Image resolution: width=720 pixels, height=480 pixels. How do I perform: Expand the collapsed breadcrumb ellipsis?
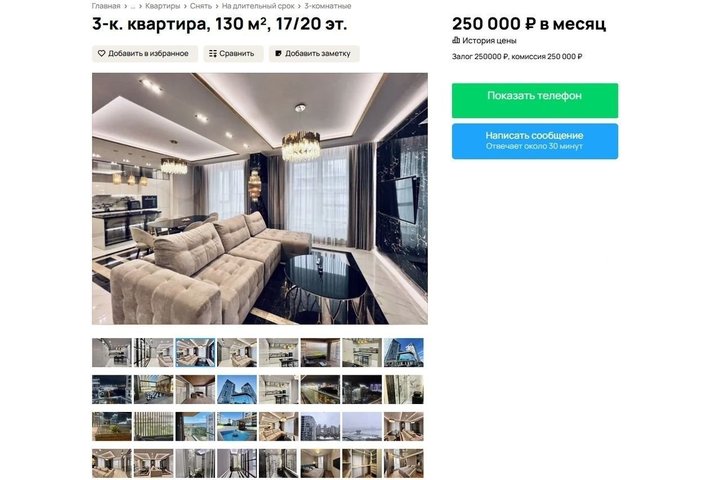133,6
